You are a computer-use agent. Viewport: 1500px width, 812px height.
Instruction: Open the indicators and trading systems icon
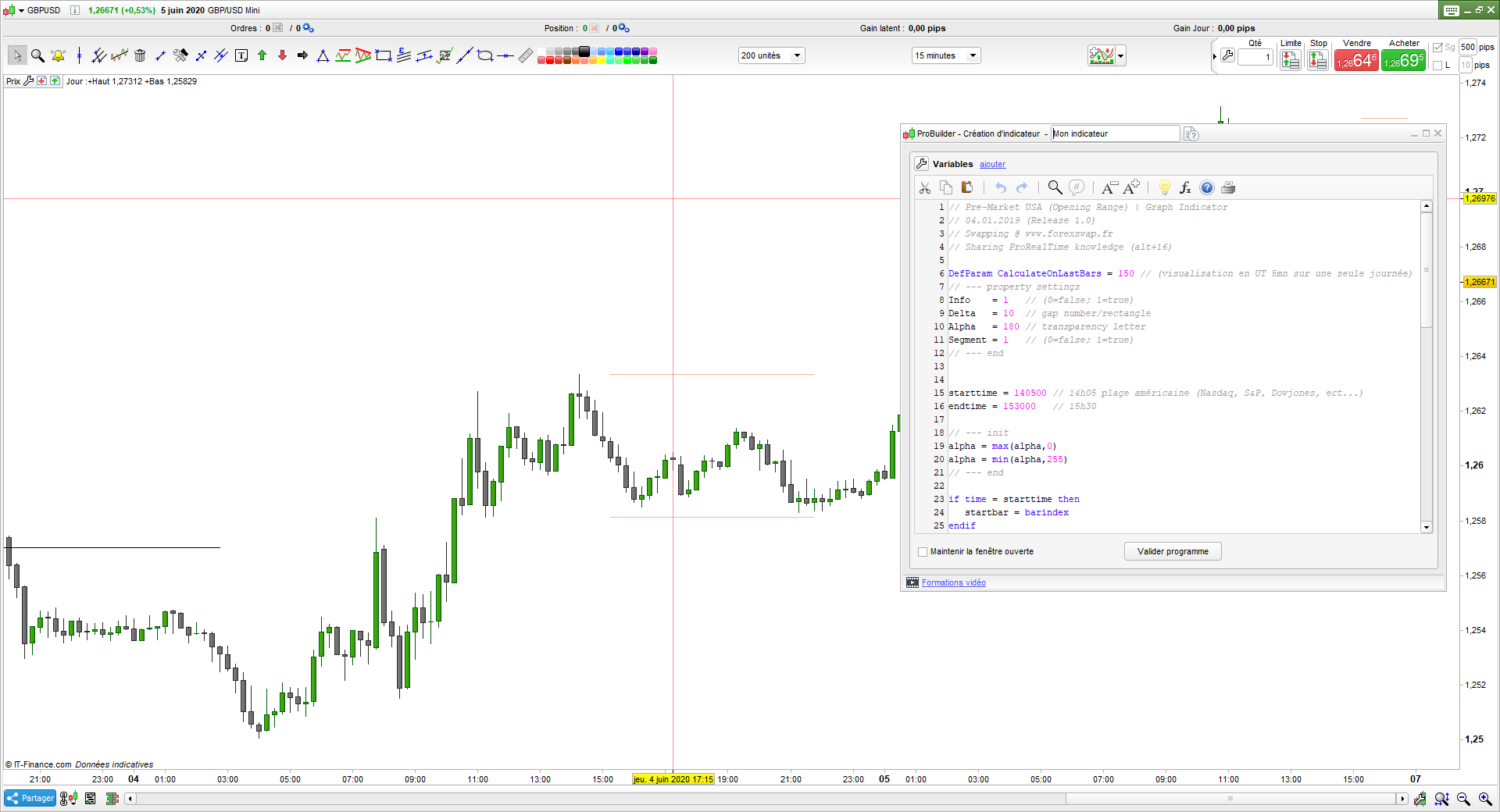click(x=1102, y=55)
